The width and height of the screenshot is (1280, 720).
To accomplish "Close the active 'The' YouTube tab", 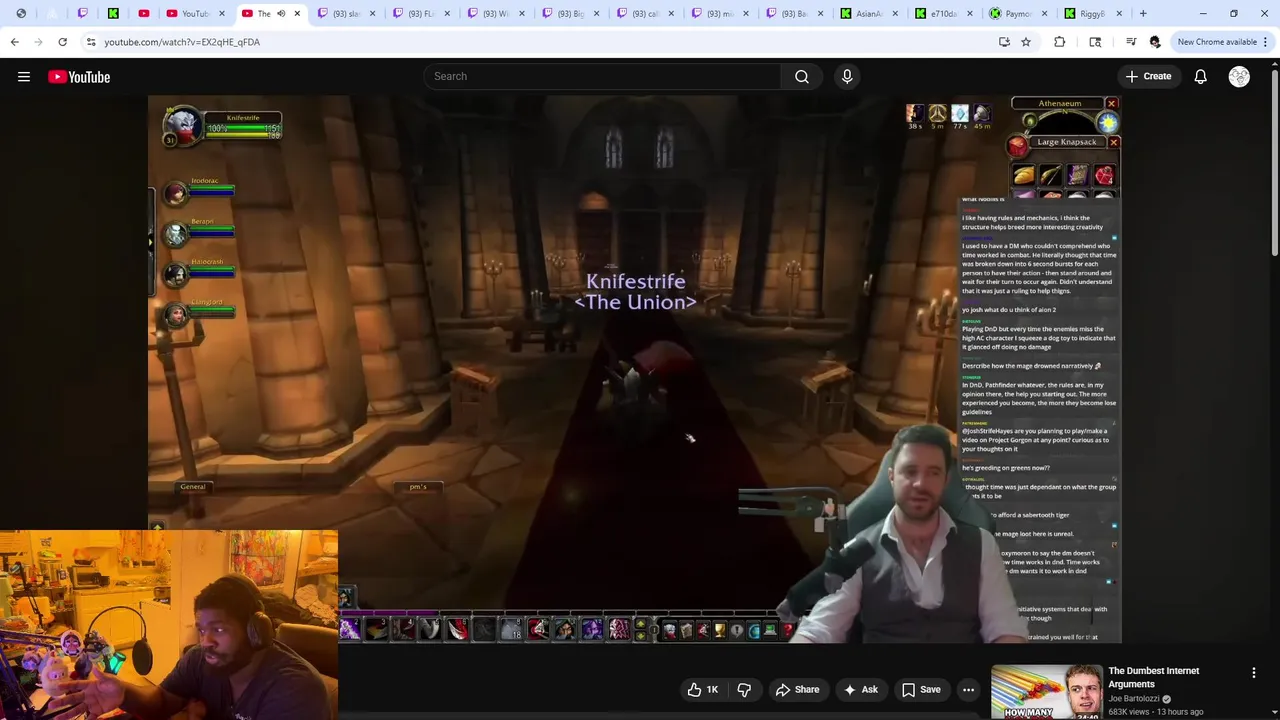I will 296,13.
